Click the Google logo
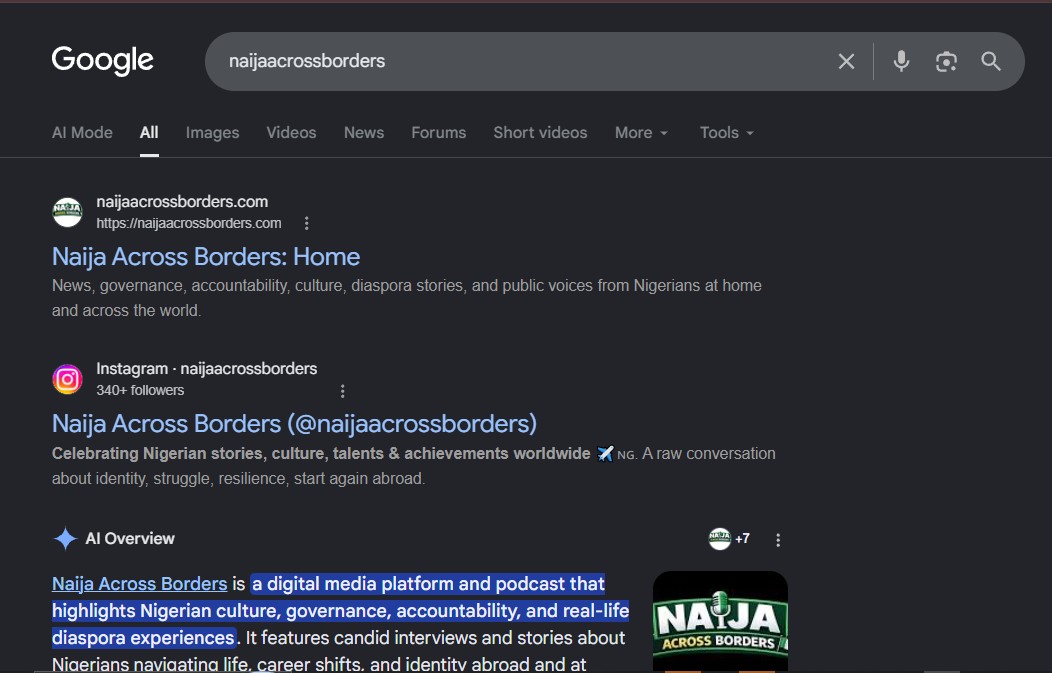 tap(103, 60)
